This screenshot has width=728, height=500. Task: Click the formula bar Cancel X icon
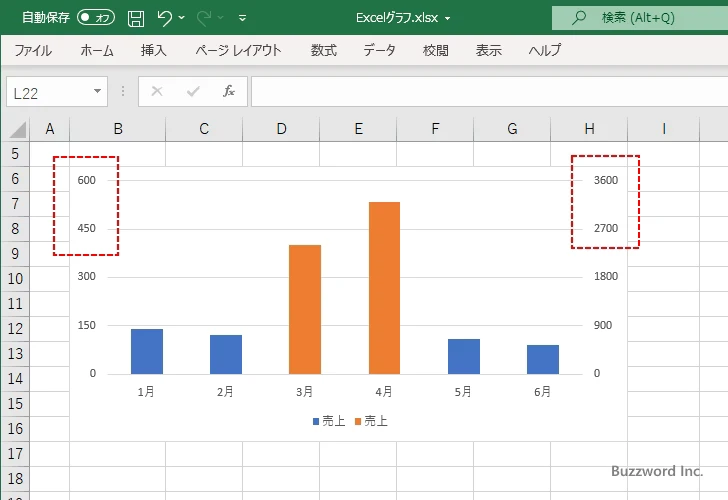point(157,91)
